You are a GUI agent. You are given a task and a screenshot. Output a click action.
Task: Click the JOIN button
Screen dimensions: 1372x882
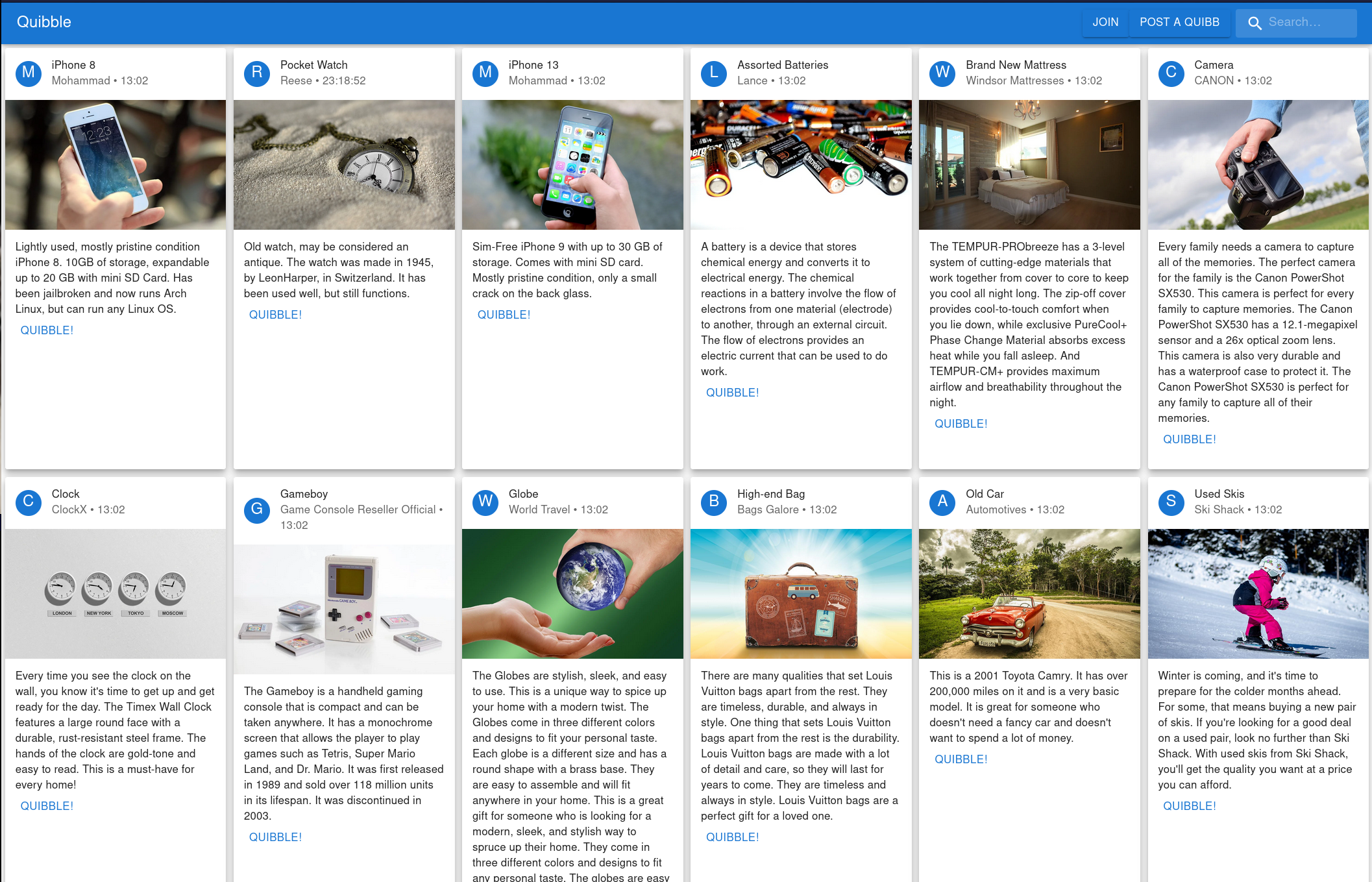coord(1105,22)
